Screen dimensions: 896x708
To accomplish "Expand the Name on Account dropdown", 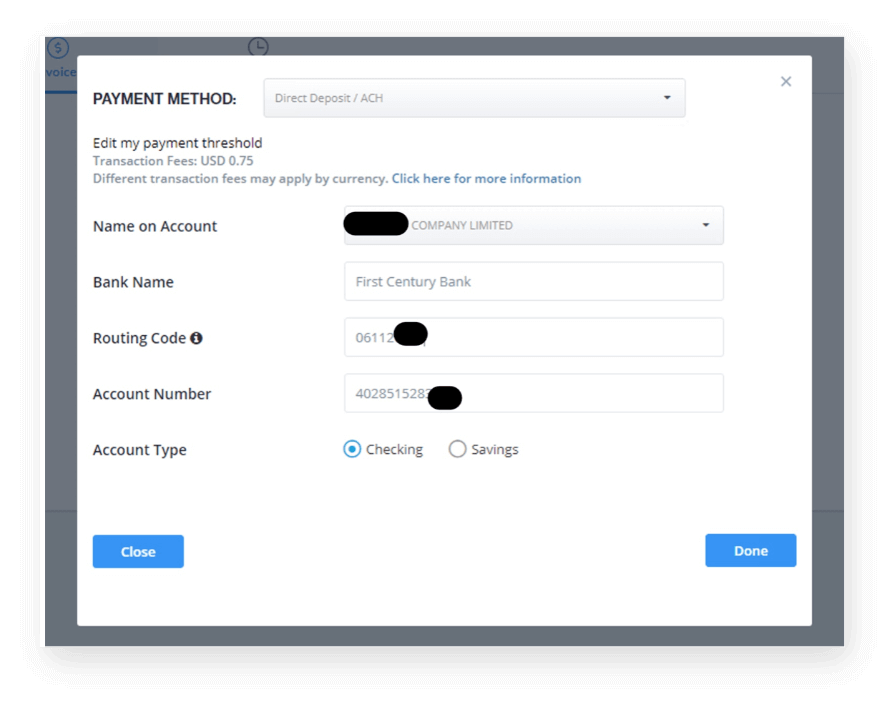I will [x=533, y=226].
